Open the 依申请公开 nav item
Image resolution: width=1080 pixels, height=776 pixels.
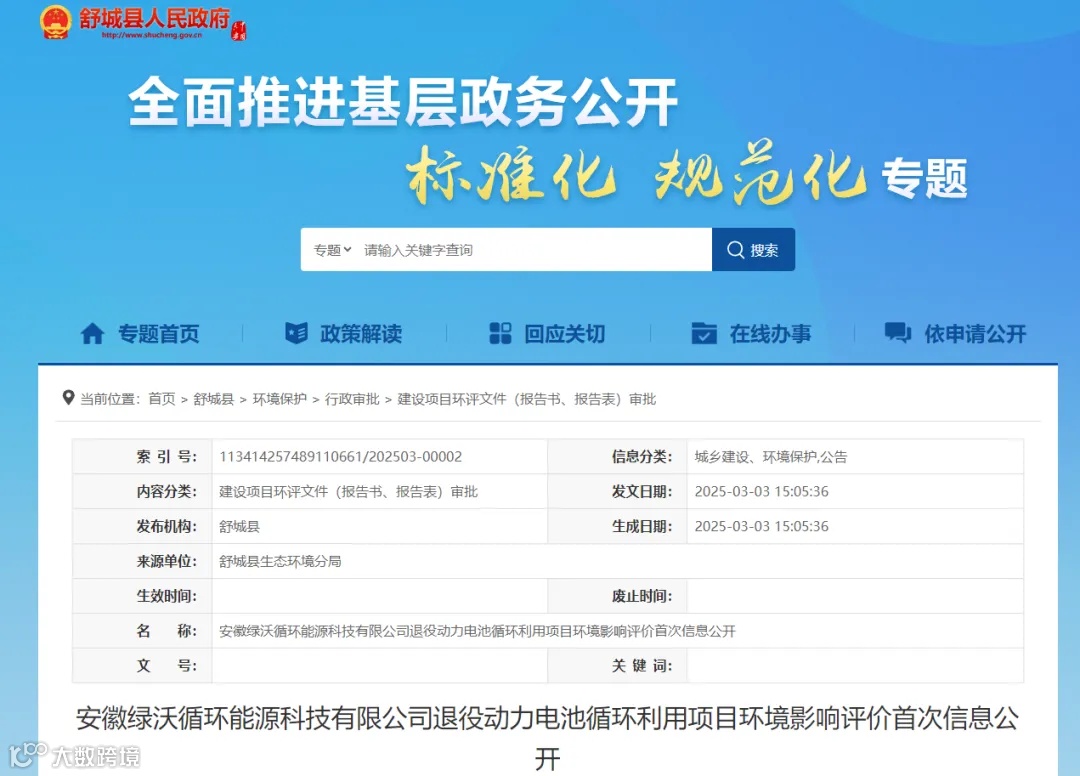pos(975,334)
